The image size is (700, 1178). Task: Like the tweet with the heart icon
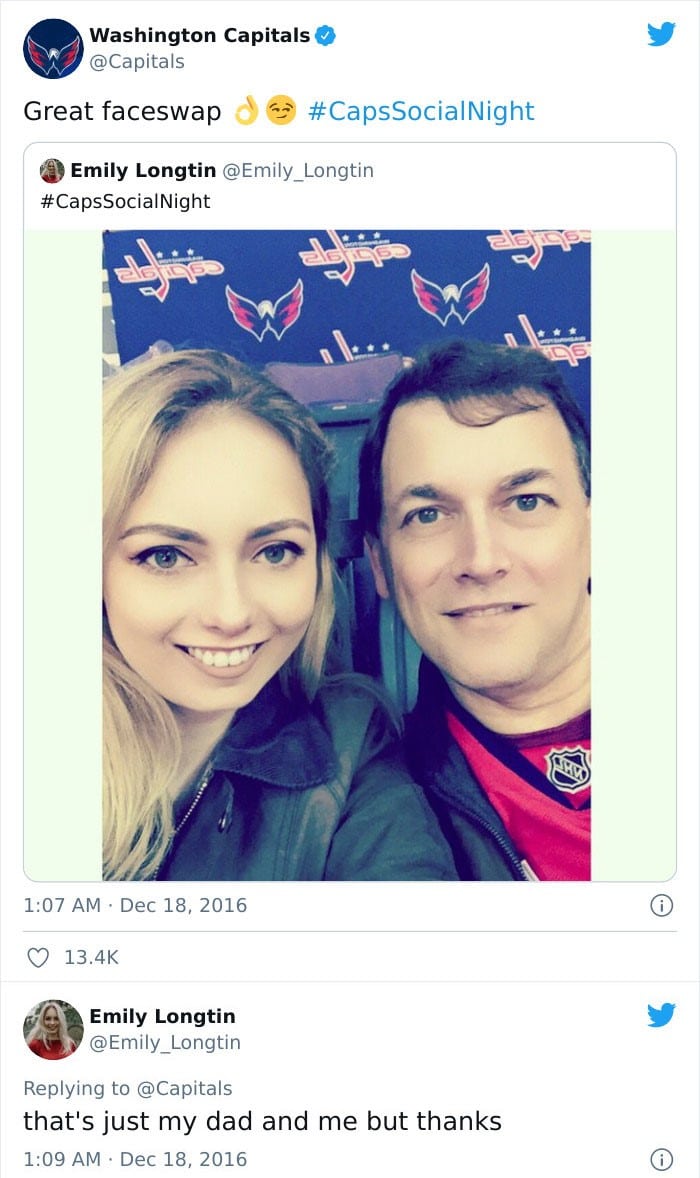pos(38,957)
